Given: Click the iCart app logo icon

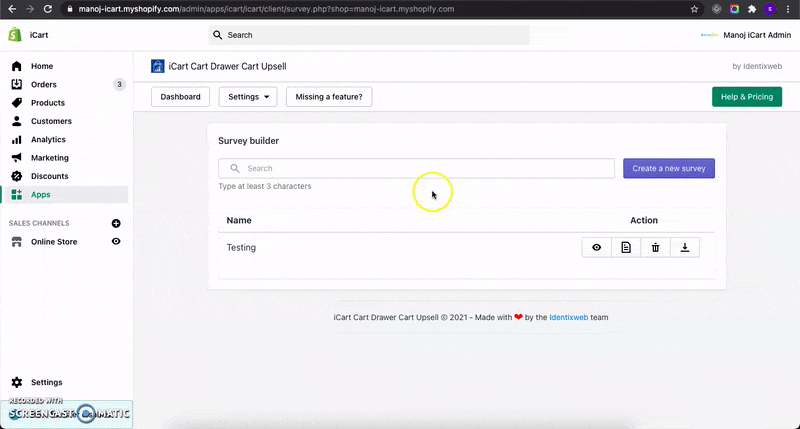Looking at the screenshot, I should [158, 66].
